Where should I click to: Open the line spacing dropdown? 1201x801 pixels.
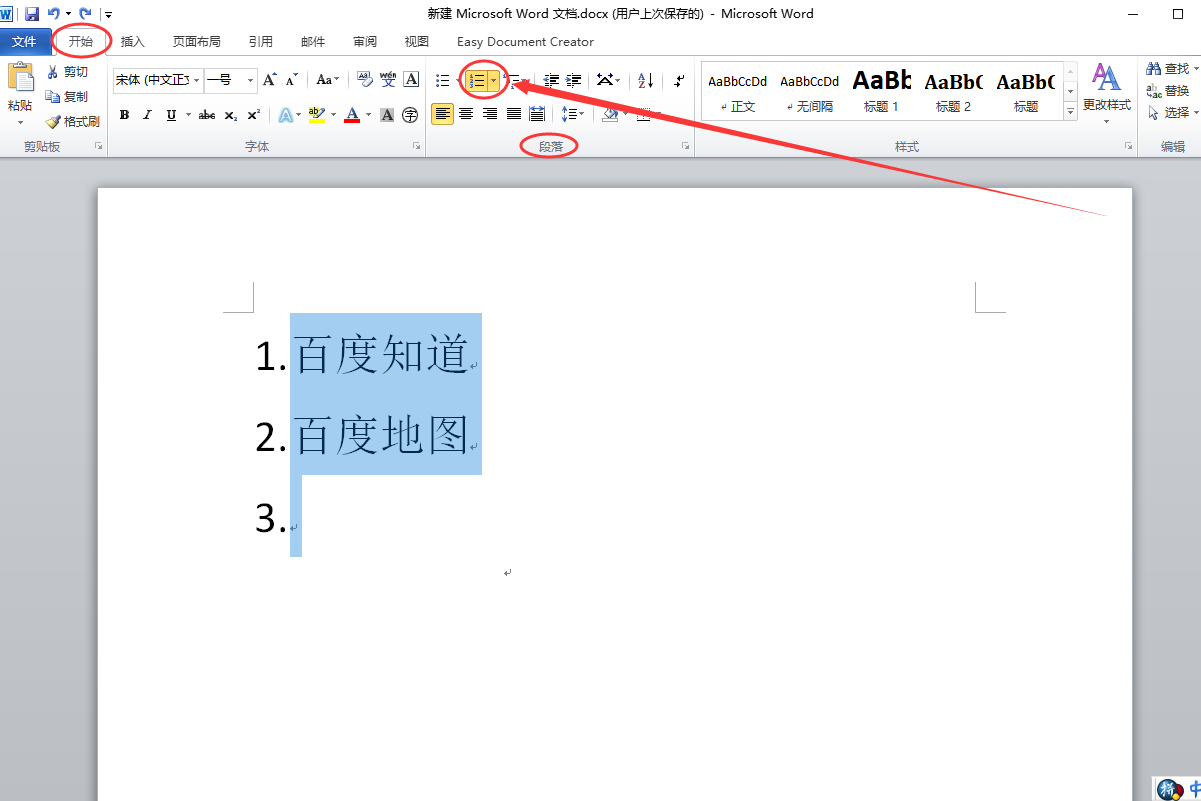(572, 114)
